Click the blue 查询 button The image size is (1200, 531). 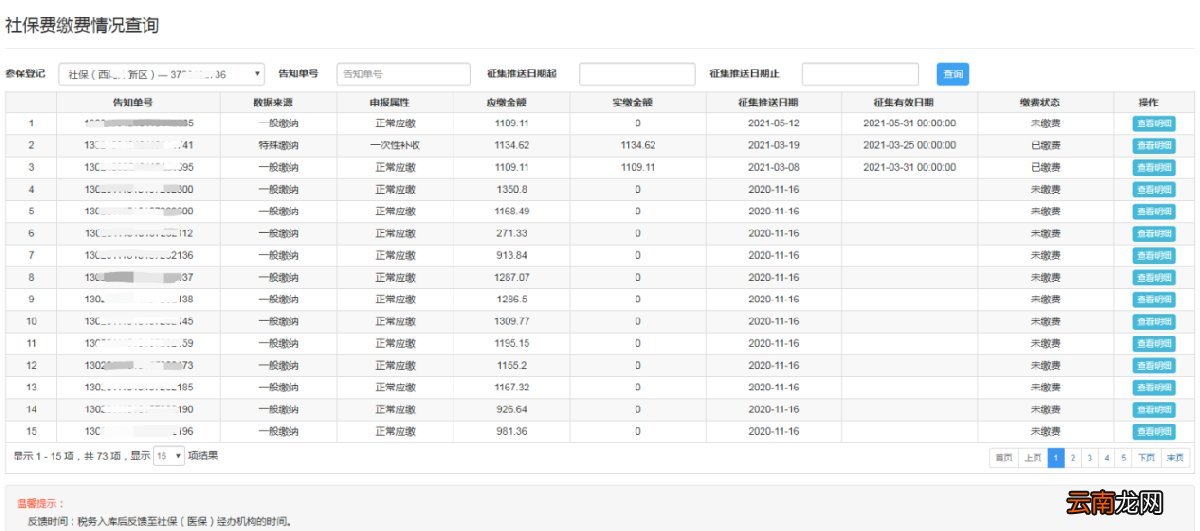pos(953,74)
